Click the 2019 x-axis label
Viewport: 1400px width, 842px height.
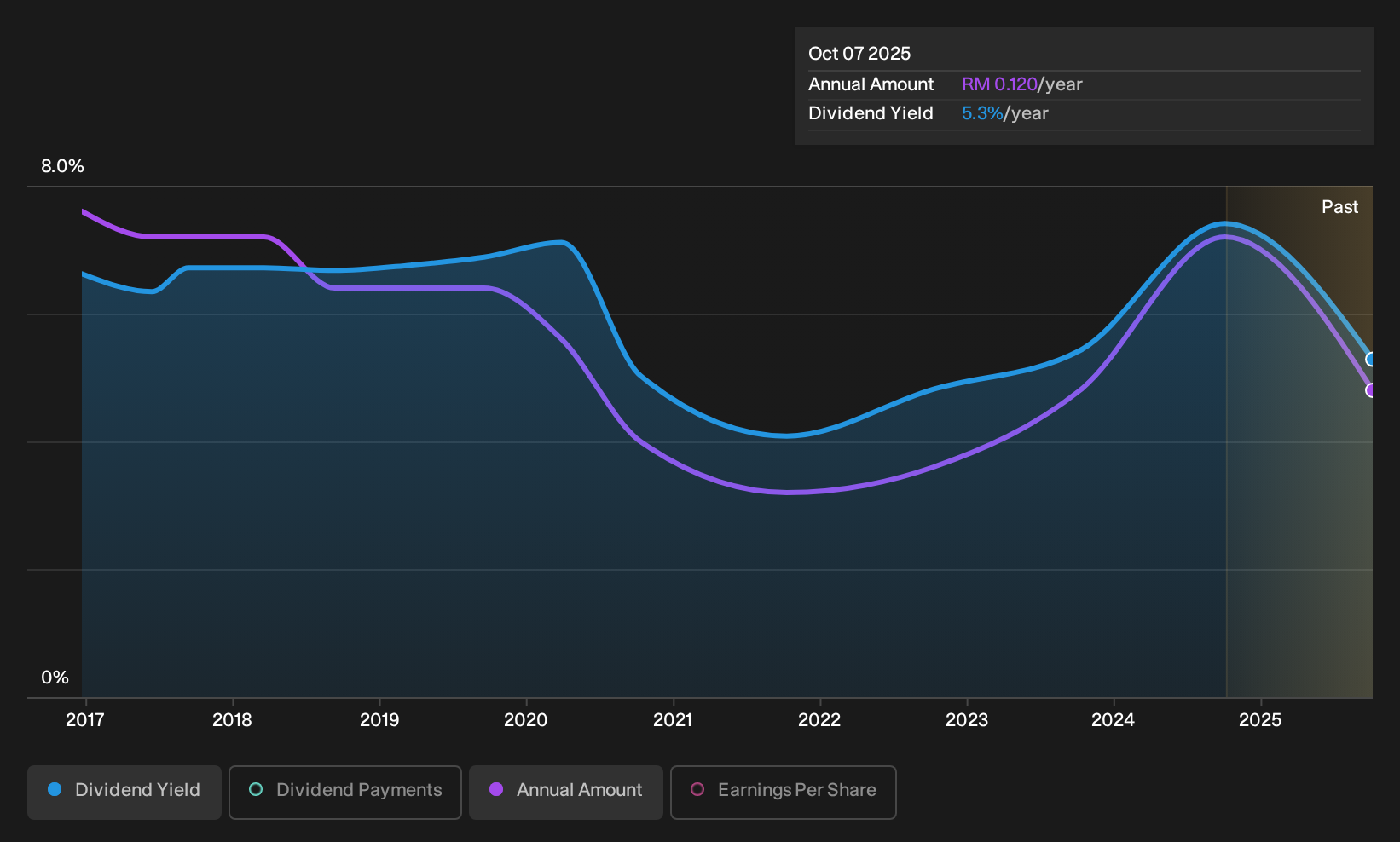tap(379, 720)
